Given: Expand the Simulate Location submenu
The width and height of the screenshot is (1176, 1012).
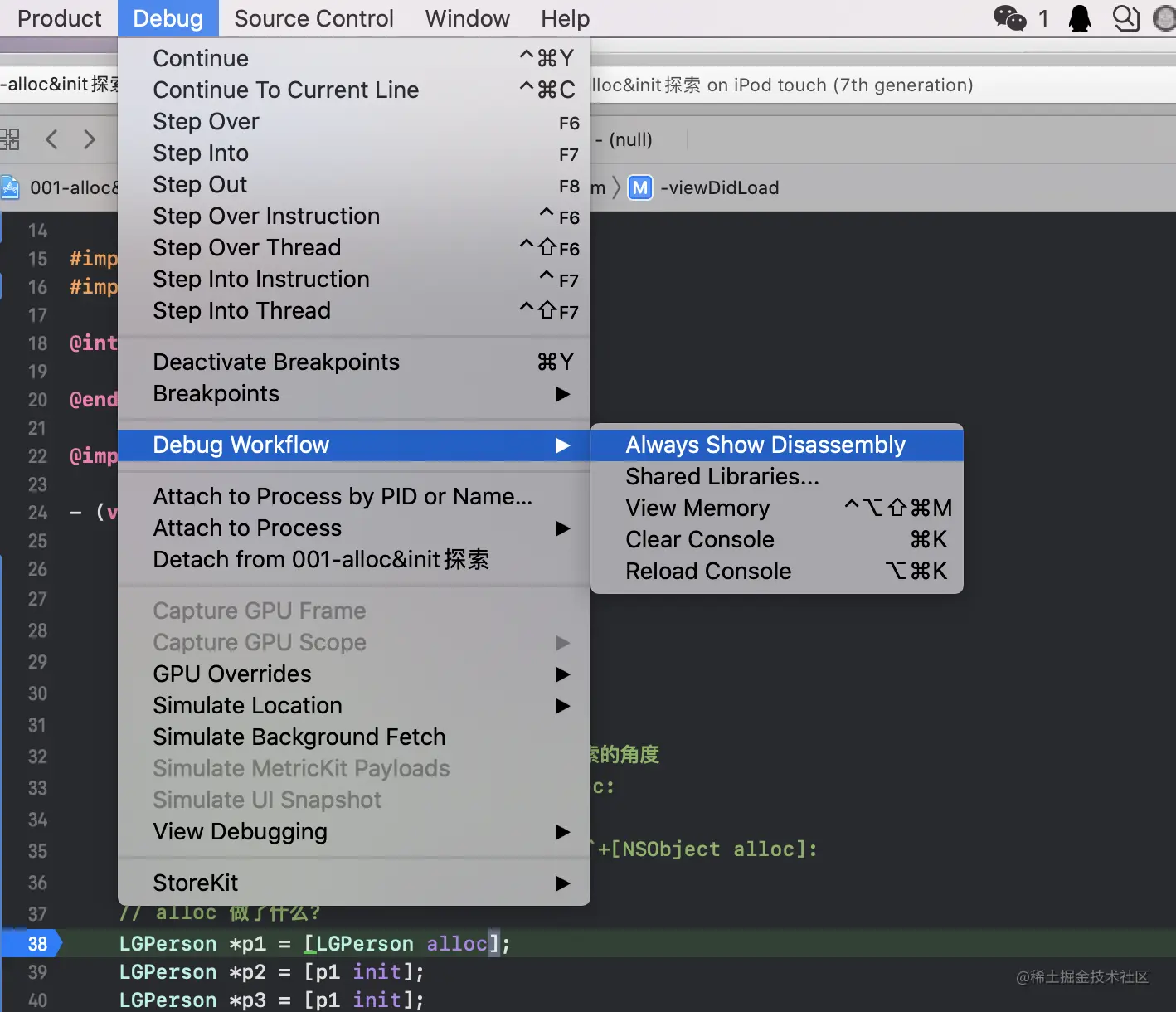Looking at the screenshot, I should click(354, 705).
